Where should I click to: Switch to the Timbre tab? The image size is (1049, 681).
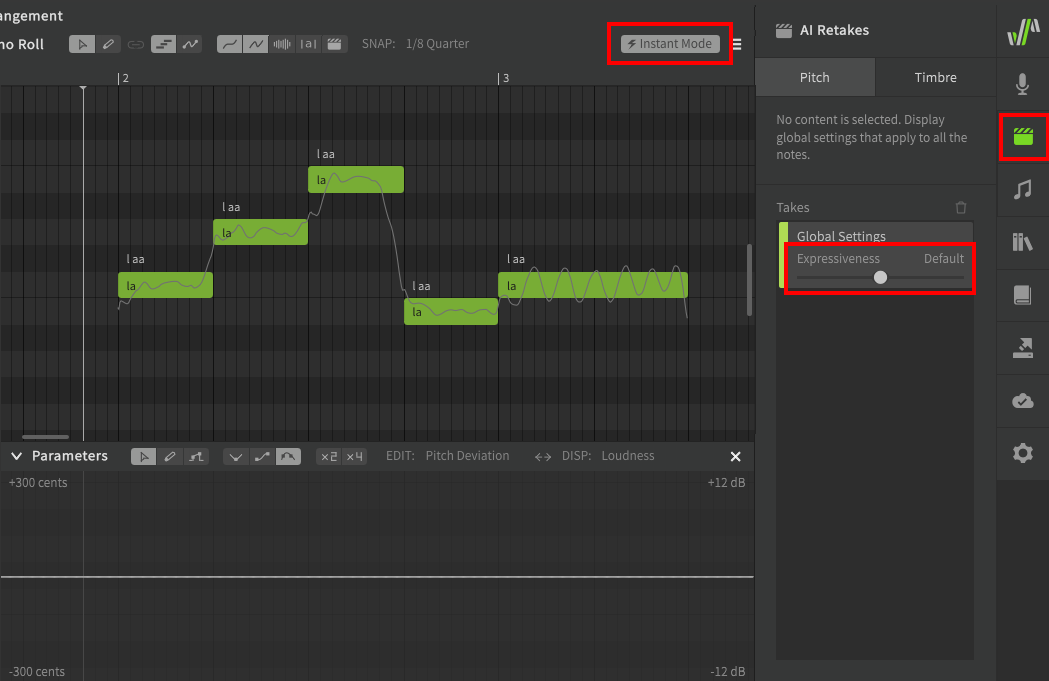coord(935,77)
